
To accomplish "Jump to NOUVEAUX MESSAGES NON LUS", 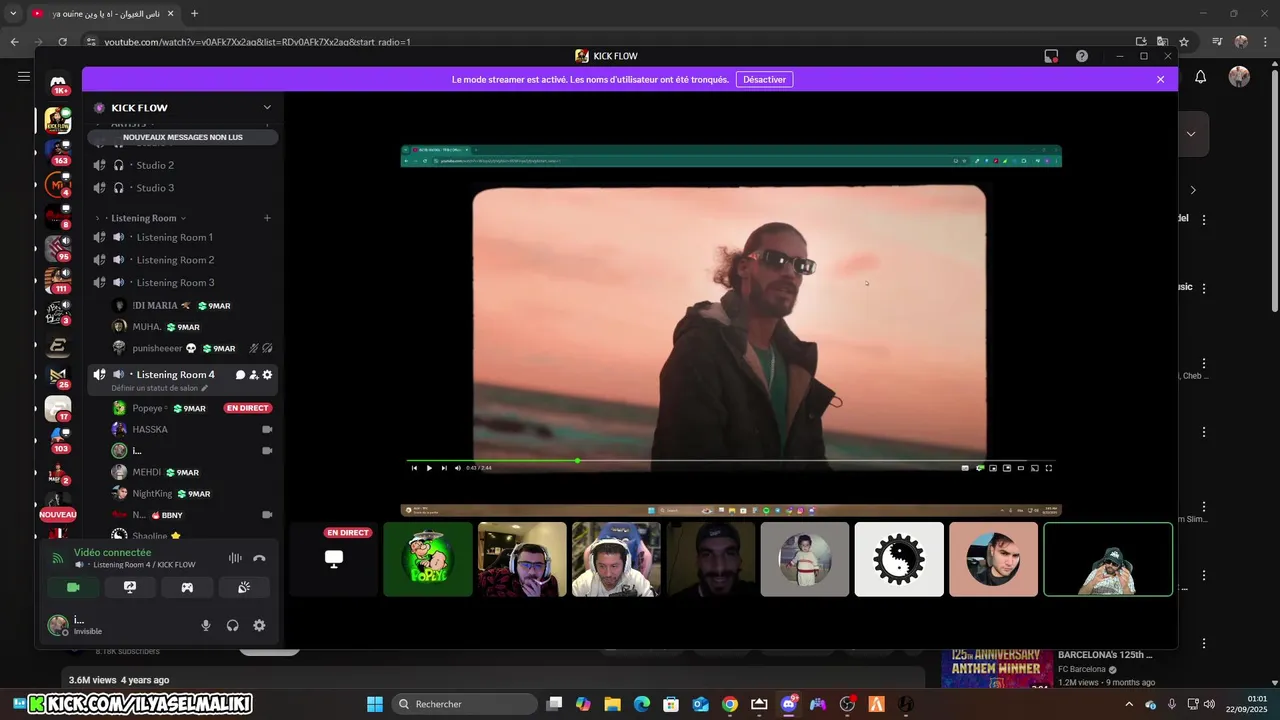I will (x=183, y=137).
